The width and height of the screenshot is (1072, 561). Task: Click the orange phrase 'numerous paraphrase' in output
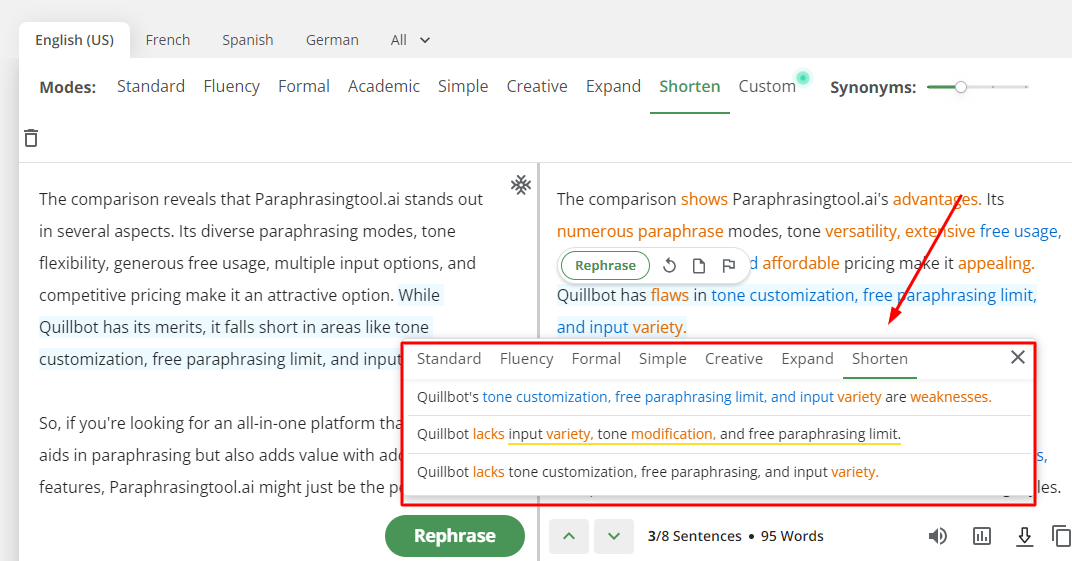[x=640, y=232]
